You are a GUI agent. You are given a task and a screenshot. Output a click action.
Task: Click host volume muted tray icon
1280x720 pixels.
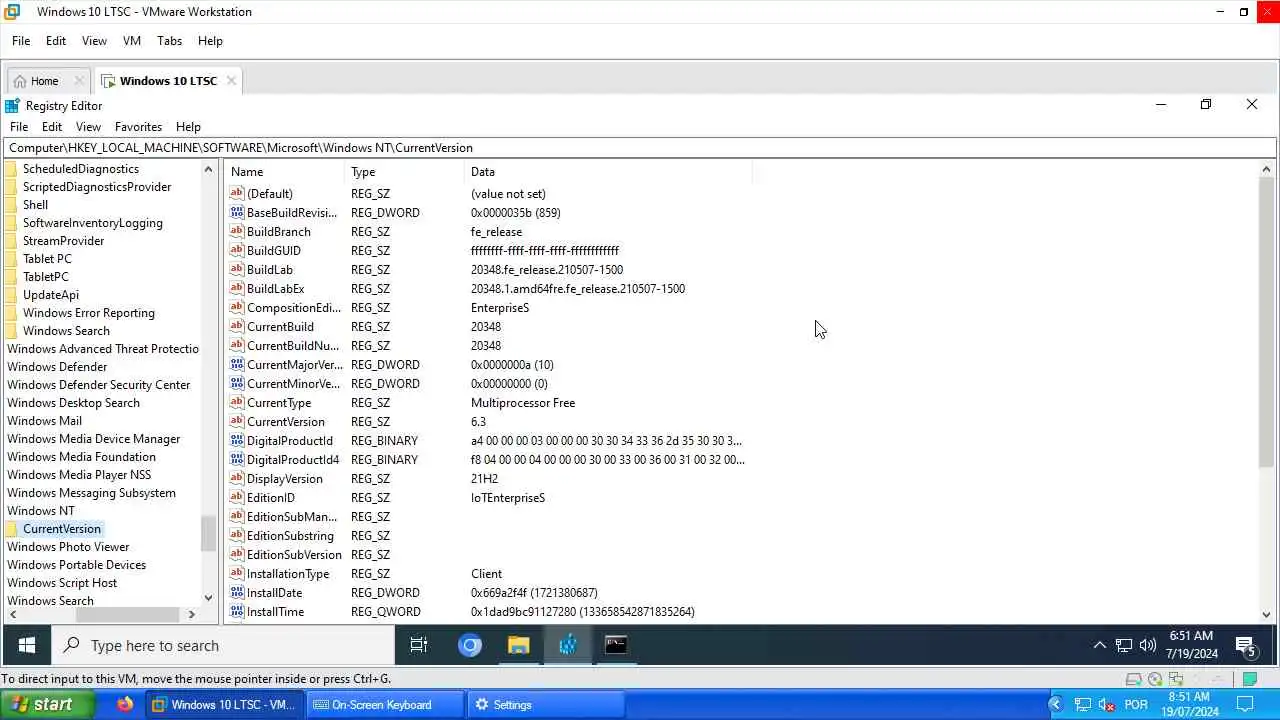coord(1107,705)
